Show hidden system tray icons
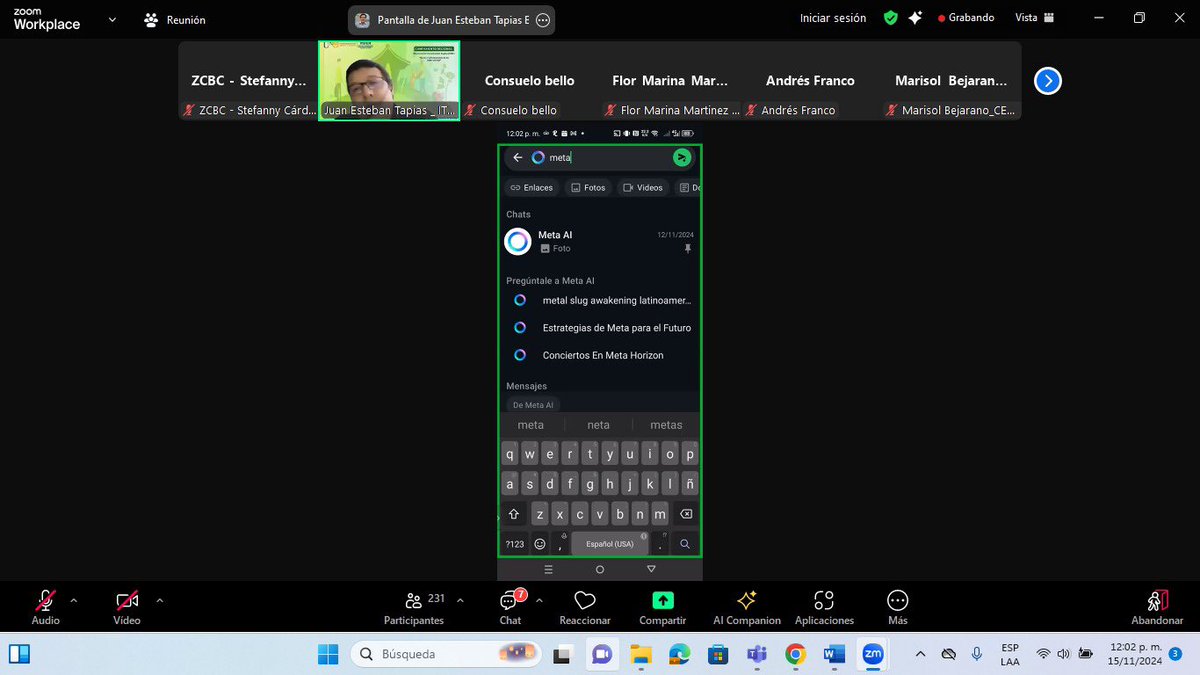 click(x=921, y=654)
